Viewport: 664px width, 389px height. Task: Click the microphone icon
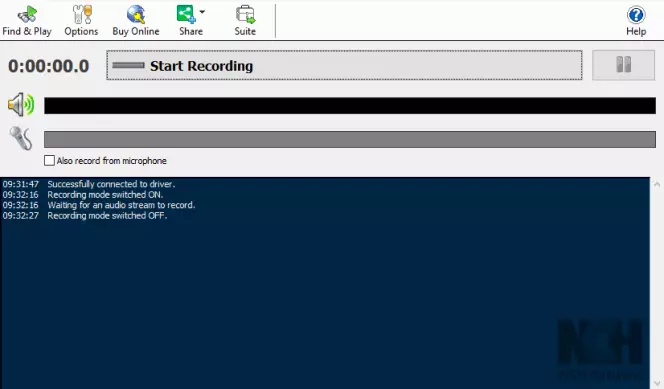(x=21, y=138)
